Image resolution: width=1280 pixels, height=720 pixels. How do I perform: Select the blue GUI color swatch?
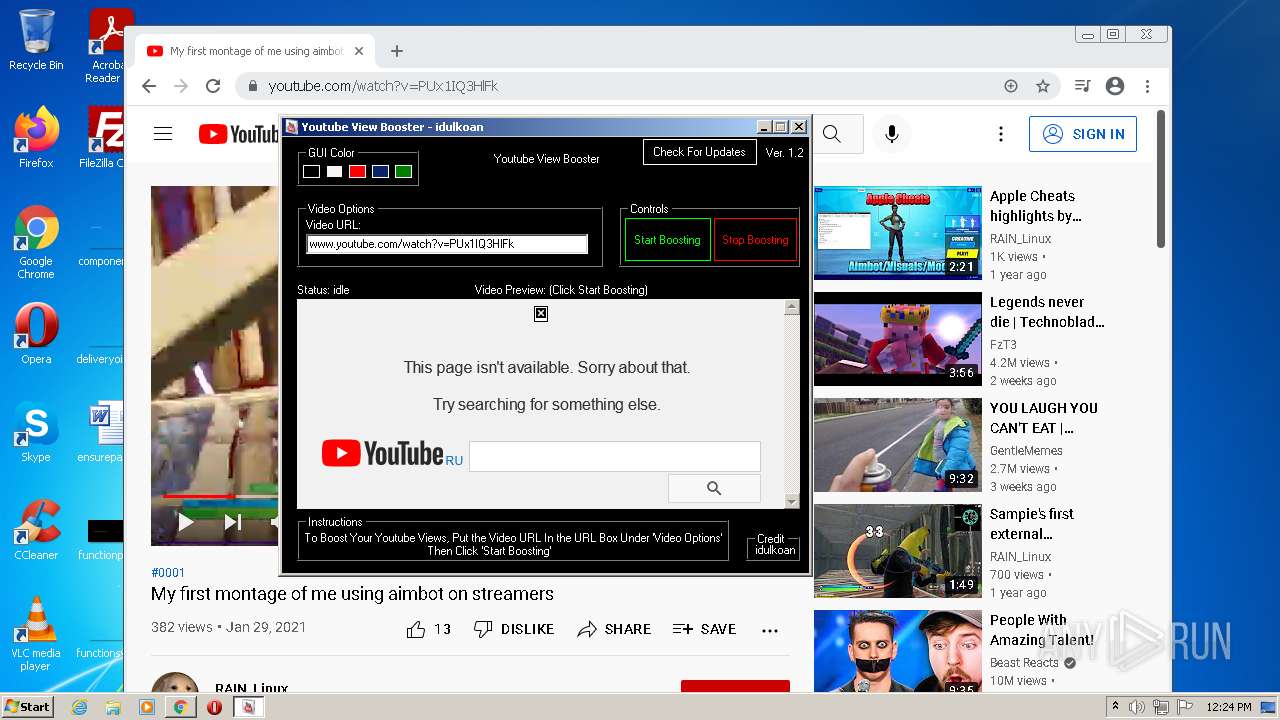(380, 172)
